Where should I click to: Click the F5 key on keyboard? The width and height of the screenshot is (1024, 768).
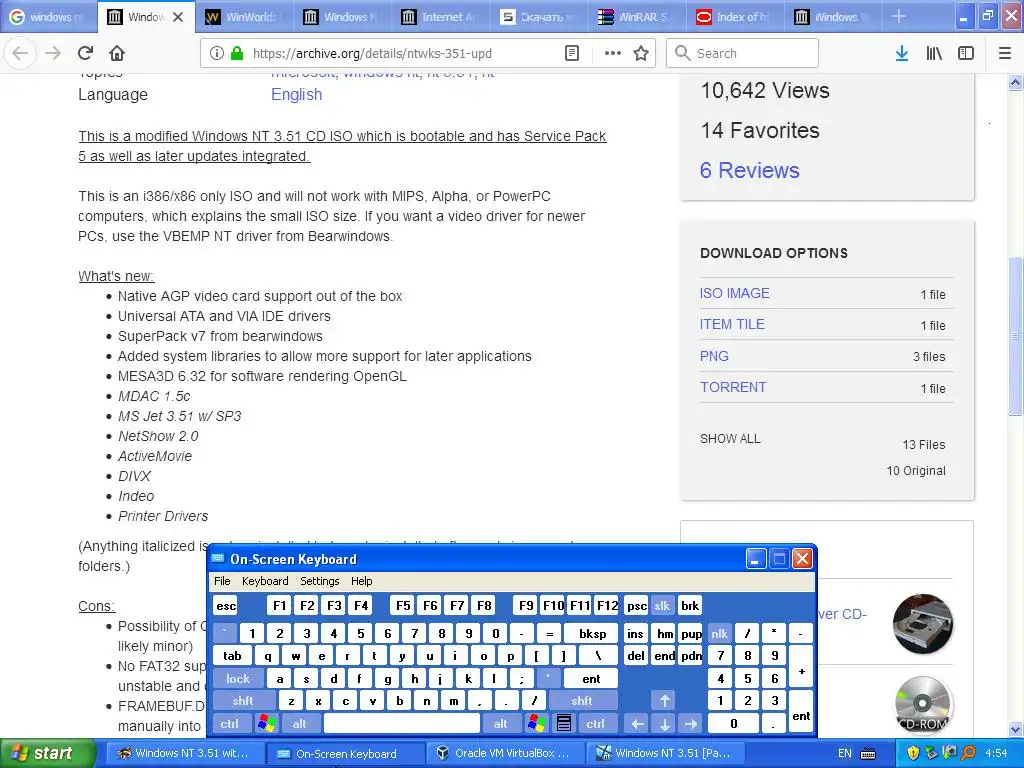403,605
